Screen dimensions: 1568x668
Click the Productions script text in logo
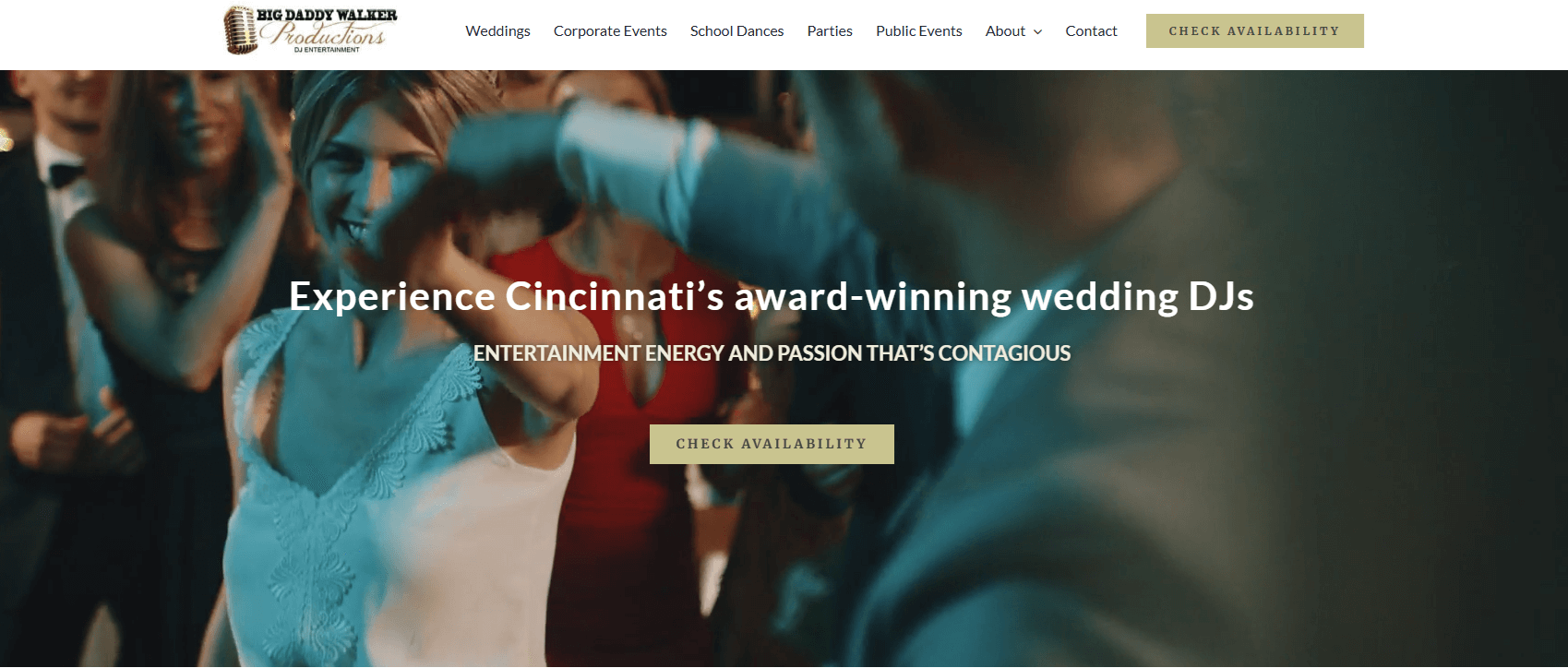tap(324, 35)
